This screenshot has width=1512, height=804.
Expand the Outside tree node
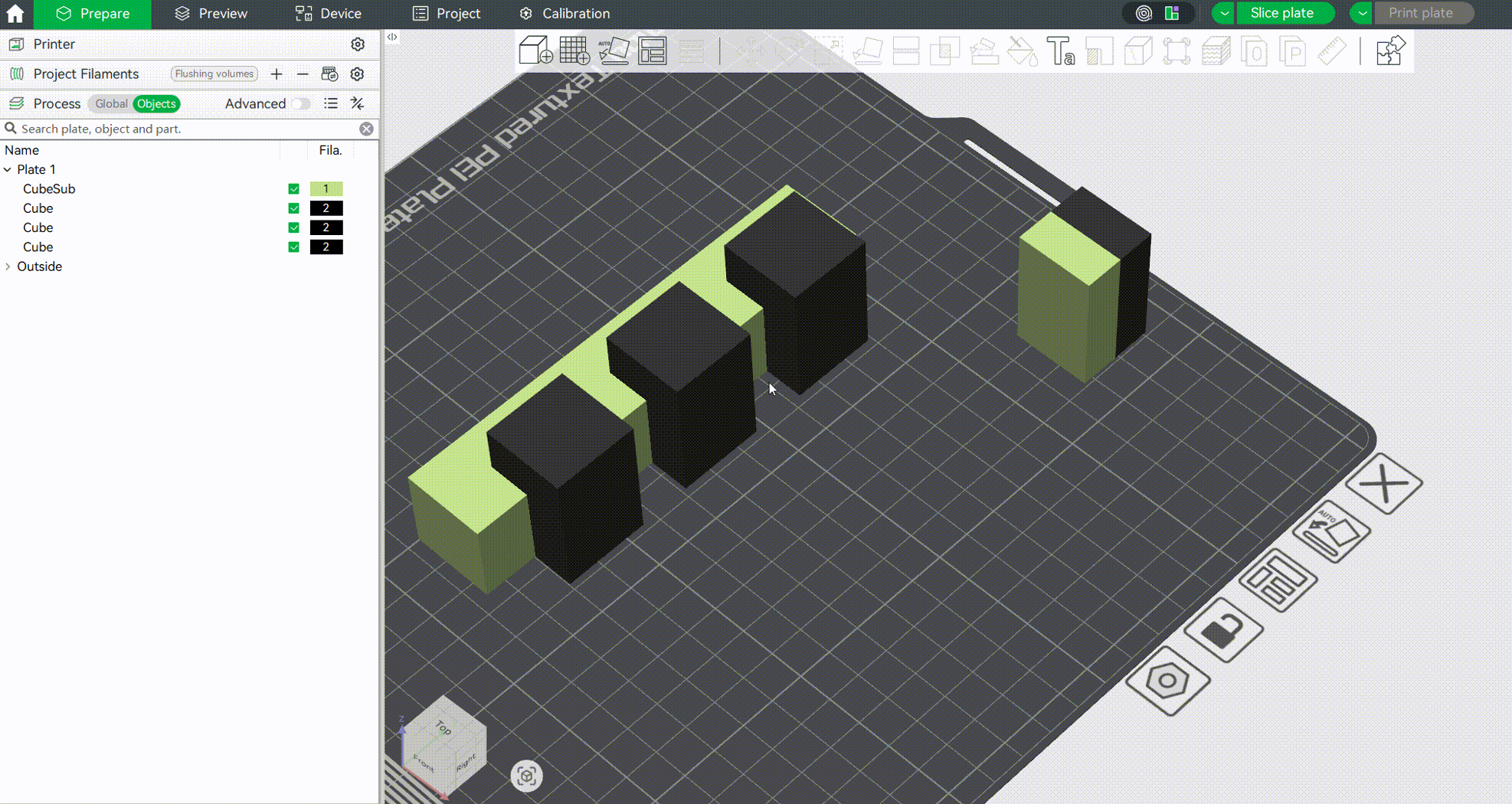pos(8,266)
